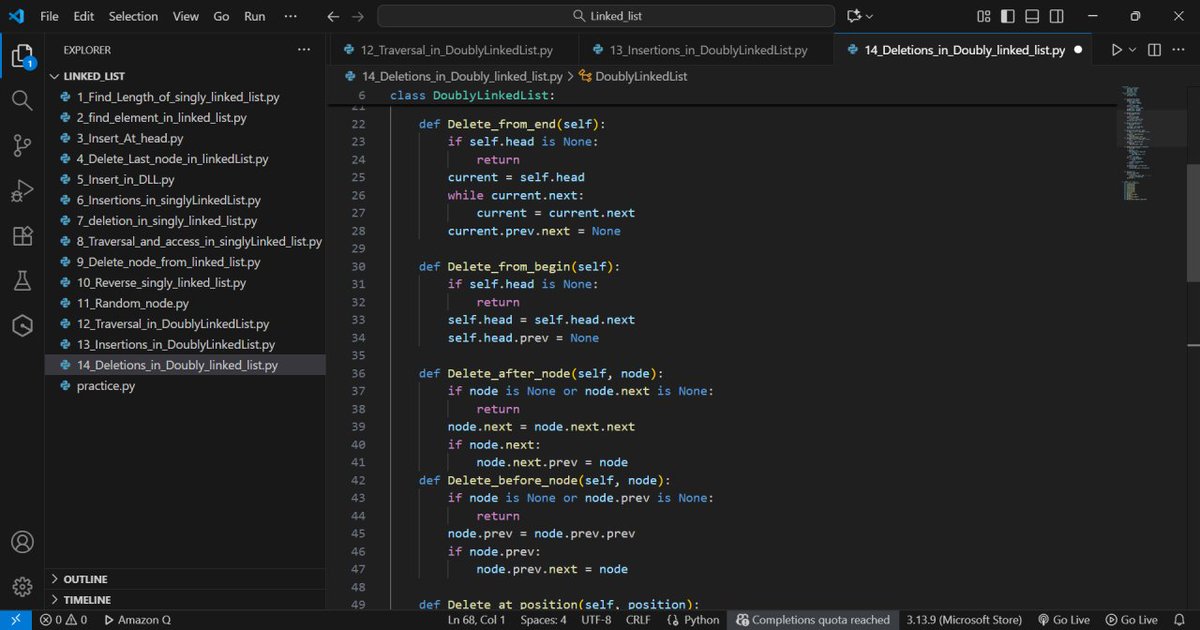
Task: Close the unsaved 14_Deletions tab dot
Action: pyautogui.click(x=1078, y=50)
